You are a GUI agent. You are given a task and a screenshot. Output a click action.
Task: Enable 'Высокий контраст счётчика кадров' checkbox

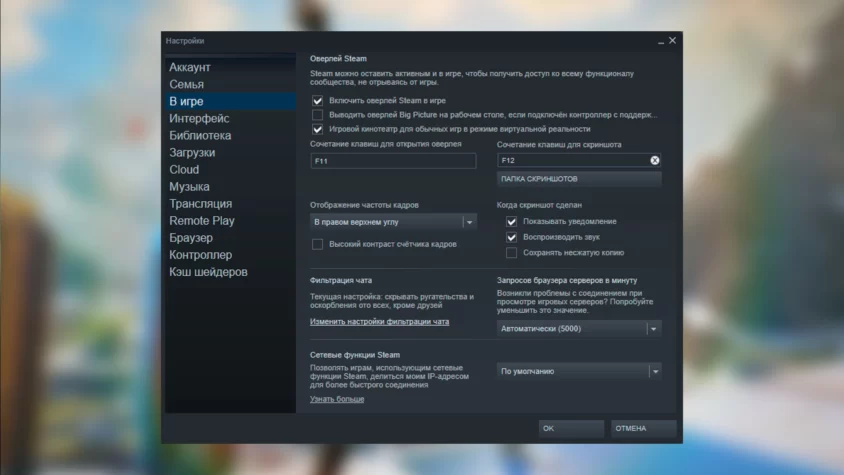tap(318, 245)
